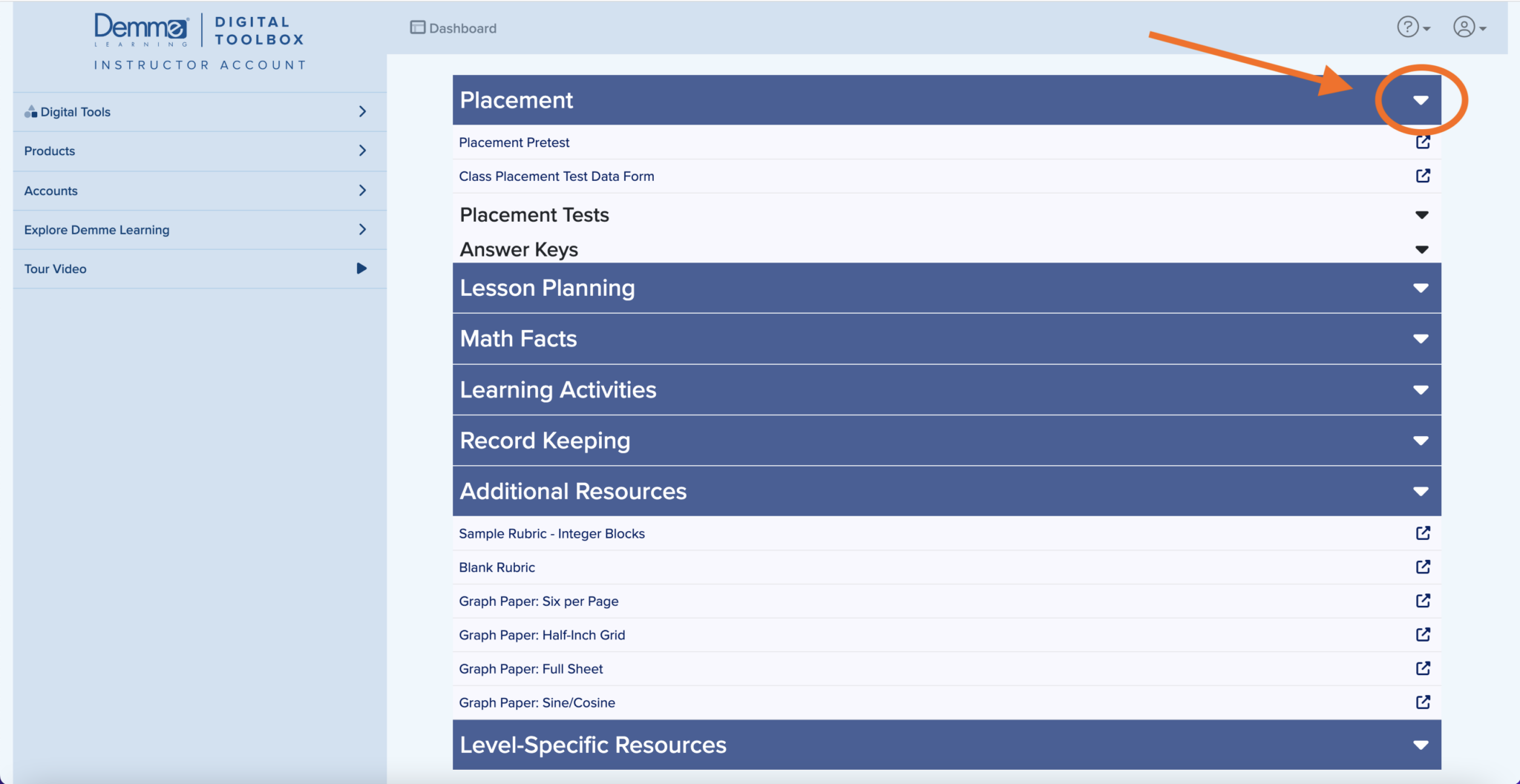Viewport: 1520px width, 784px height.
Task: Open the Accounts sidebar menu
Action: pyautogui.click(x=50, y=190)
